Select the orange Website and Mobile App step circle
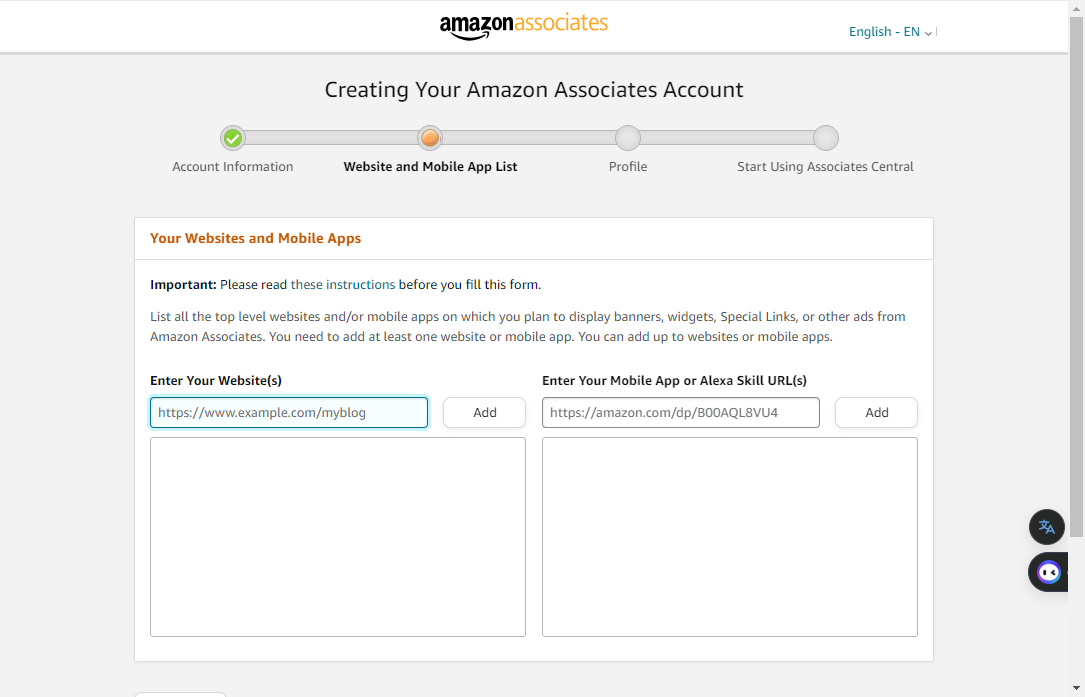This screenshot has height=697, width=1085. click(x=430, y=138)
